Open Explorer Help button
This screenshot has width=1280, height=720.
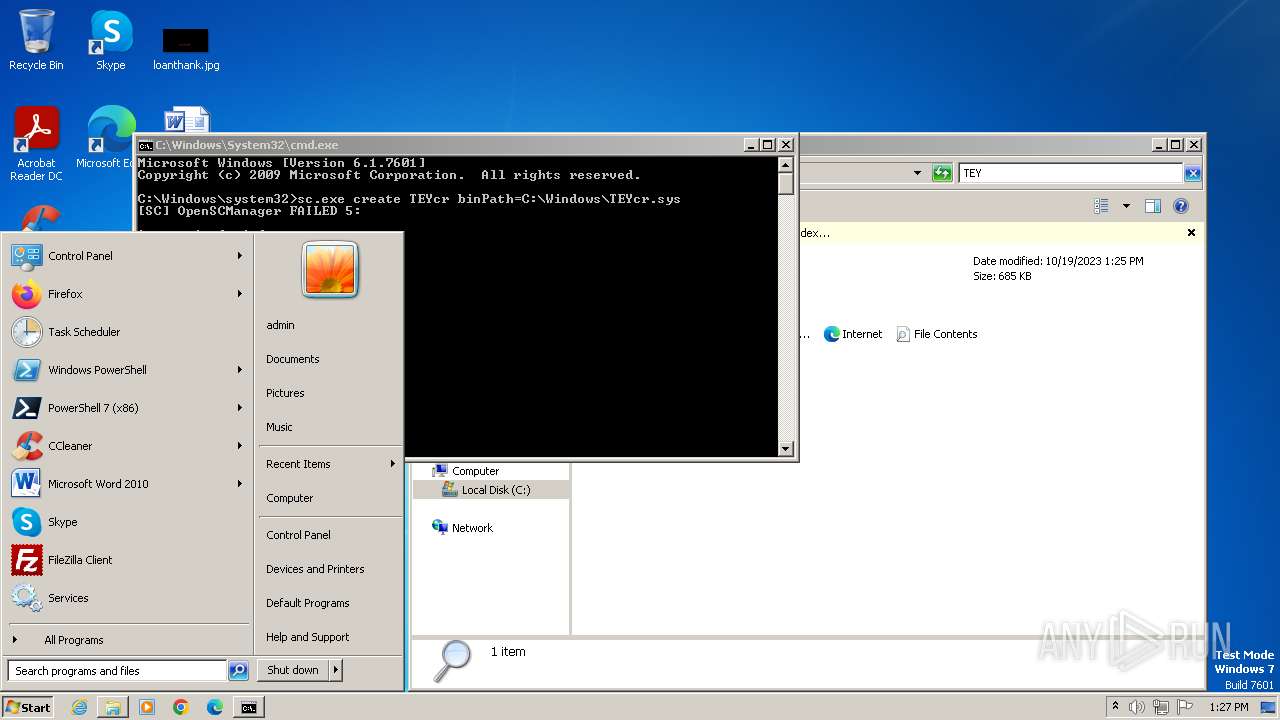pyautogui.click(x=1181, y=206)
